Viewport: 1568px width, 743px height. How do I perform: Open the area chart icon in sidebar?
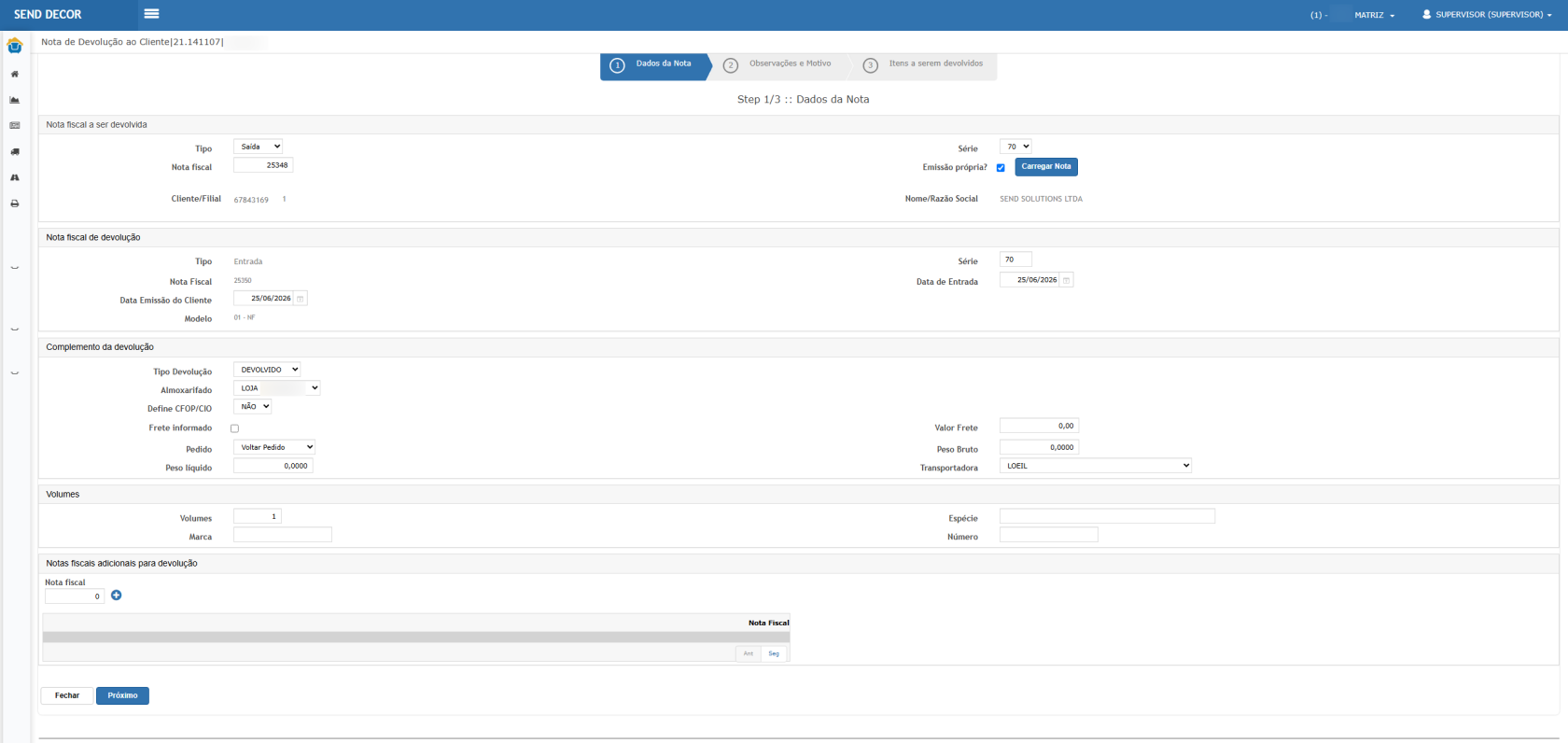[x=15, y=100]
